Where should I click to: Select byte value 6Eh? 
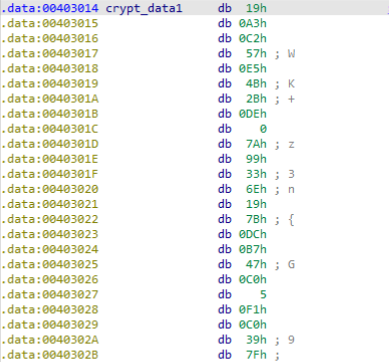tap(256, 189)
